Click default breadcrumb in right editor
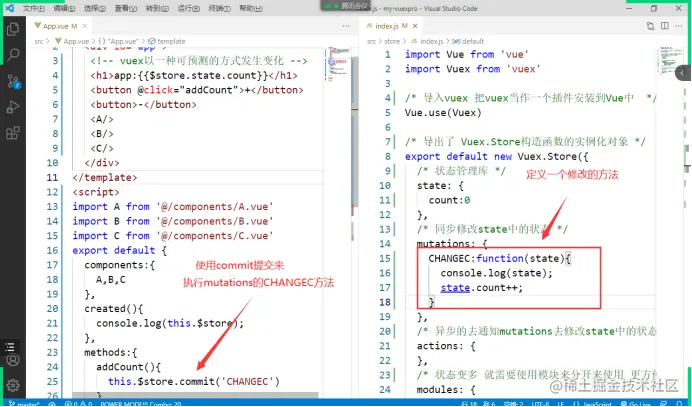The height and width of the screenshot is (407, 692). 469,41
